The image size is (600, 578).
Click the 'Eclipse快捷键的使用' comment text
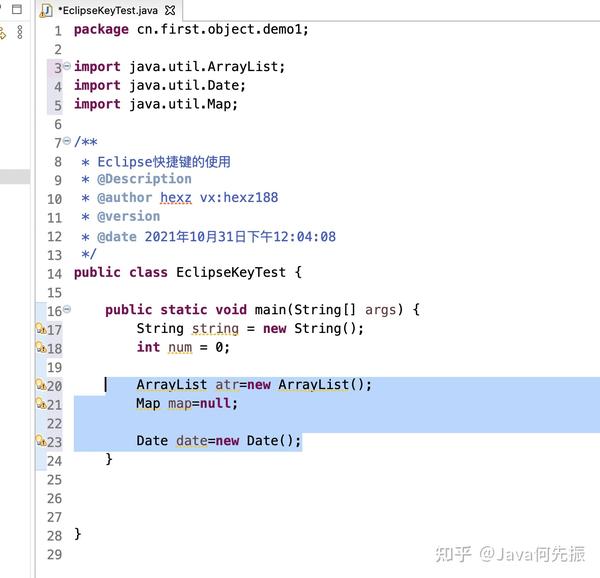click(x=164, y=162)
